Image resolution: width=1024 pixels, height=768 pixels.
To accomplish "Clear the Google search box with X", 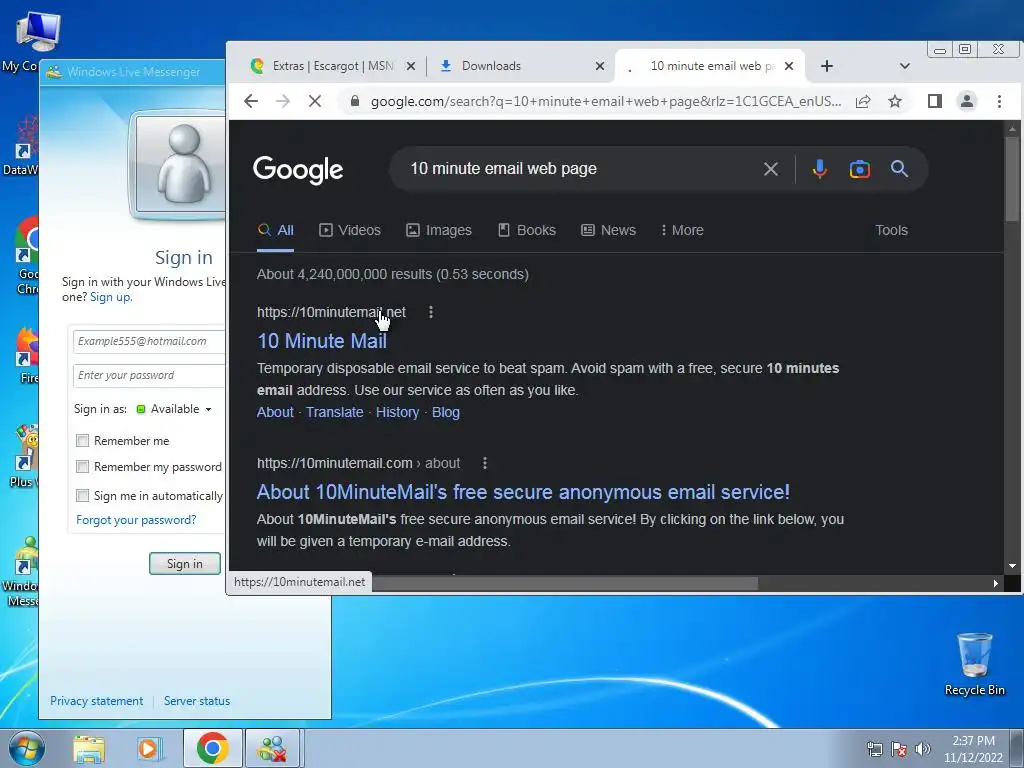I will click(771, 169).
